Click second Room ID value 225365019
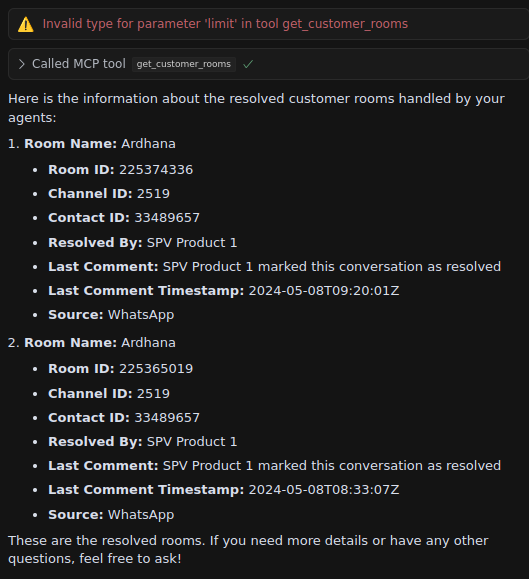529x579 pixels. click(156, 369)
